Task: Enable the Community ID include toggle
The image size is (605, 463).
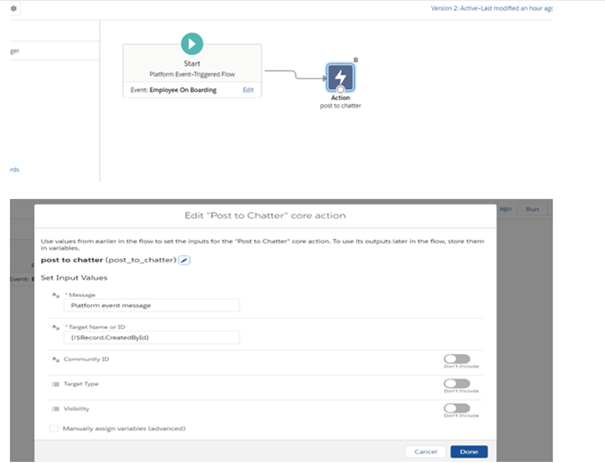Action: (456, 359)
